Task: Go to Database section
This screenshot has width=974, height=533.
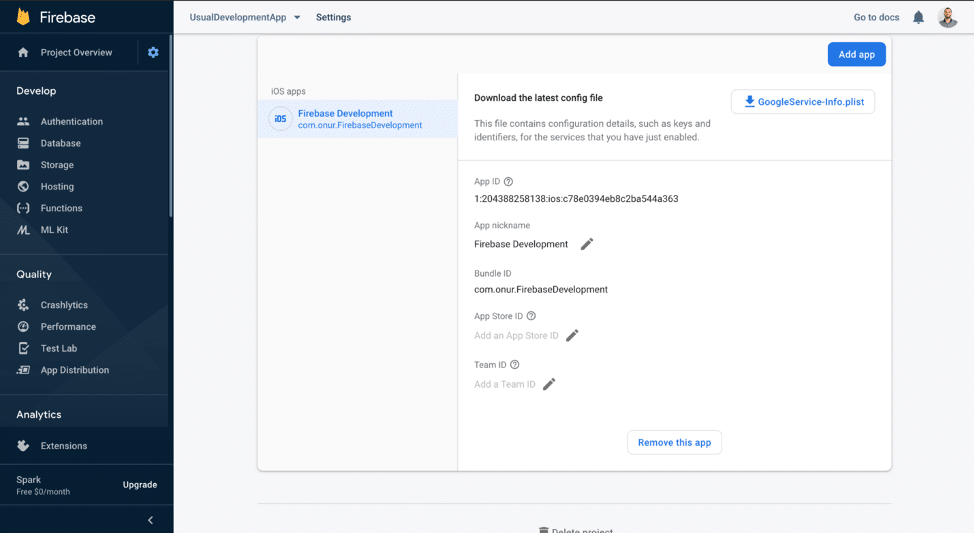Action: tap(60, 143)
